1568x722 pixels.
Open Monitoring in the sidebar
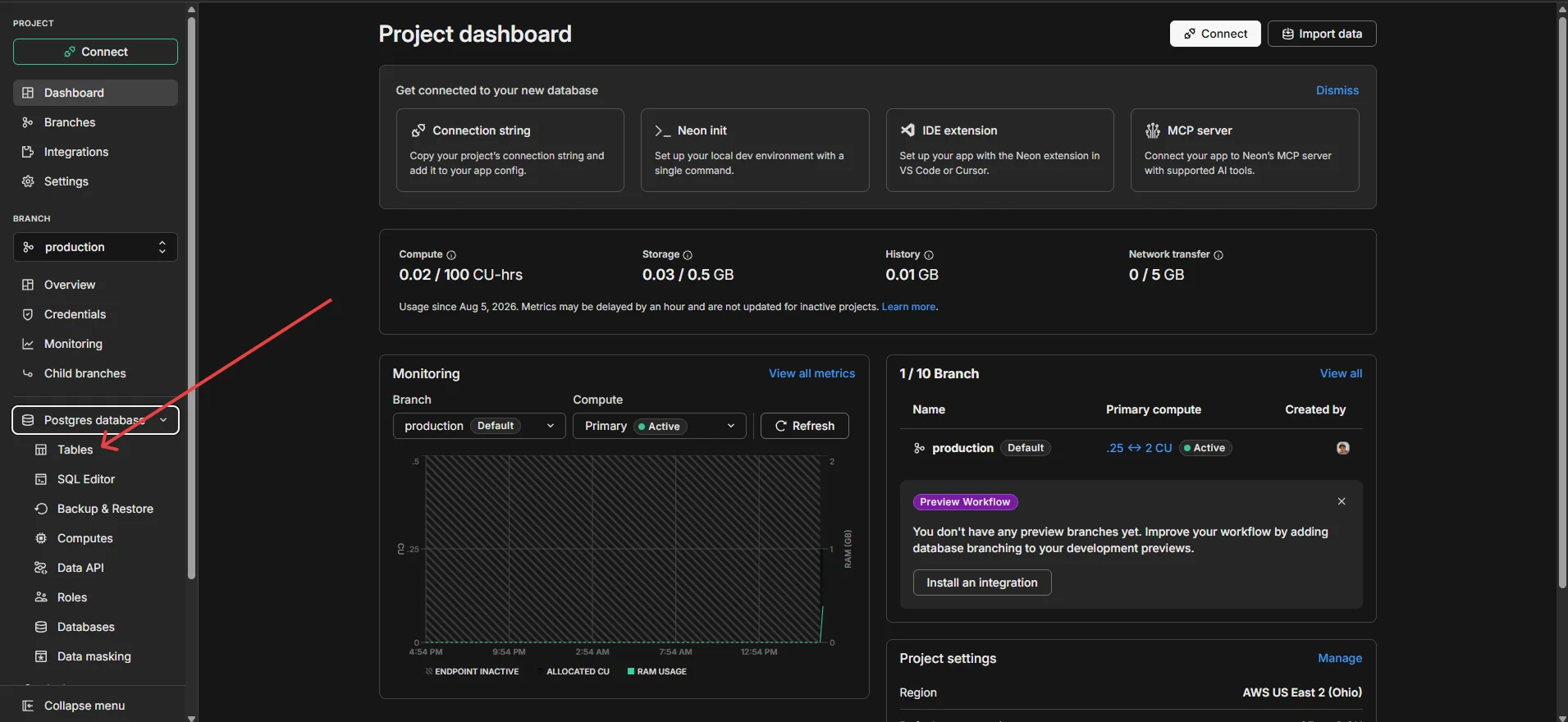pyautogui.click(x=95, y=344)
